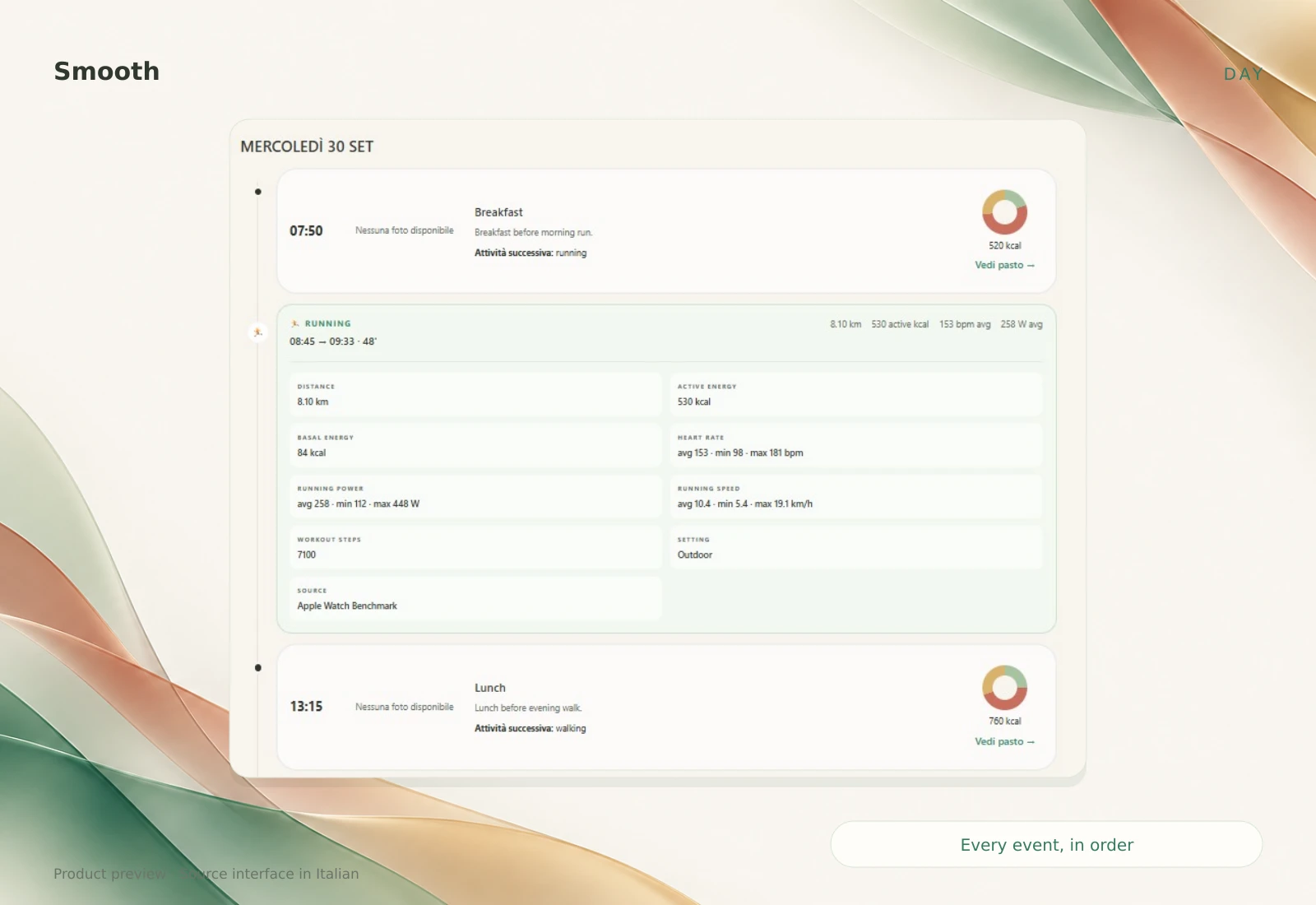This screenshot has height=905, width=1316.
Task: Open Vedi pasto link for Lunch
Action: (1004, 741)
